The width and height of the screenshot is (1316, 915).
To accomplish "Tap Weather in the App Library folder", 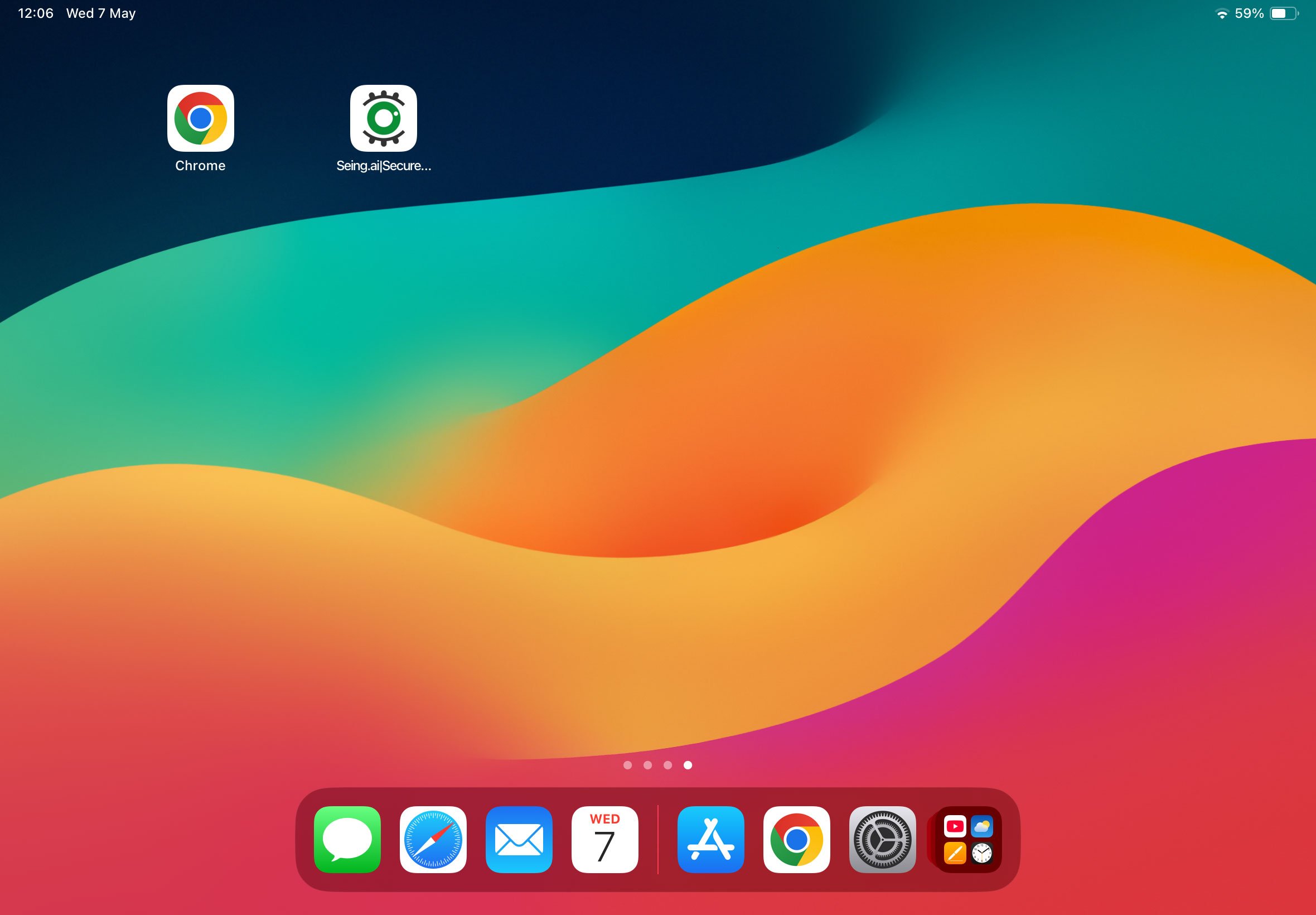I will tap(982, 826).
